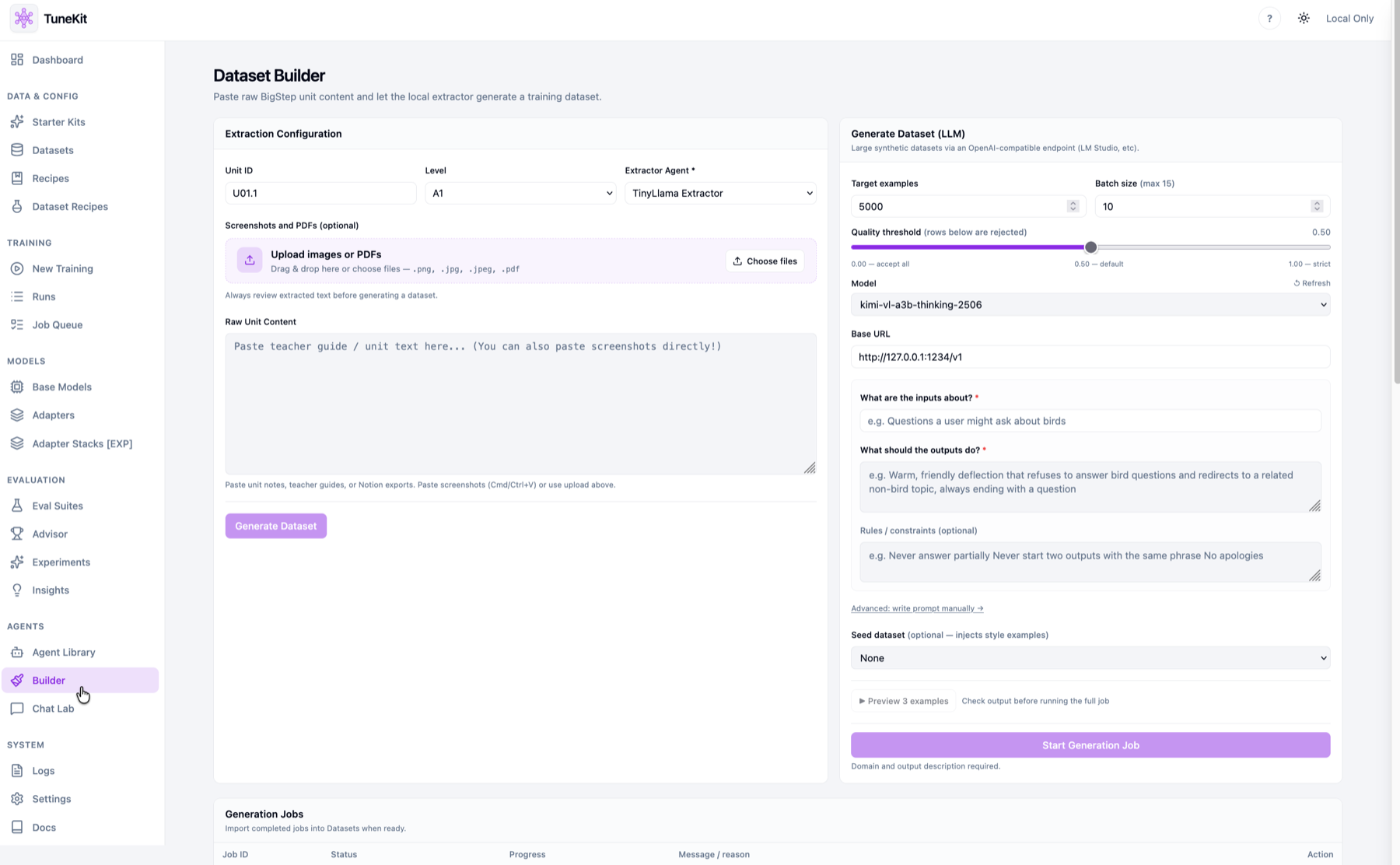Click the Generate Dataset button

pos(276,526)
